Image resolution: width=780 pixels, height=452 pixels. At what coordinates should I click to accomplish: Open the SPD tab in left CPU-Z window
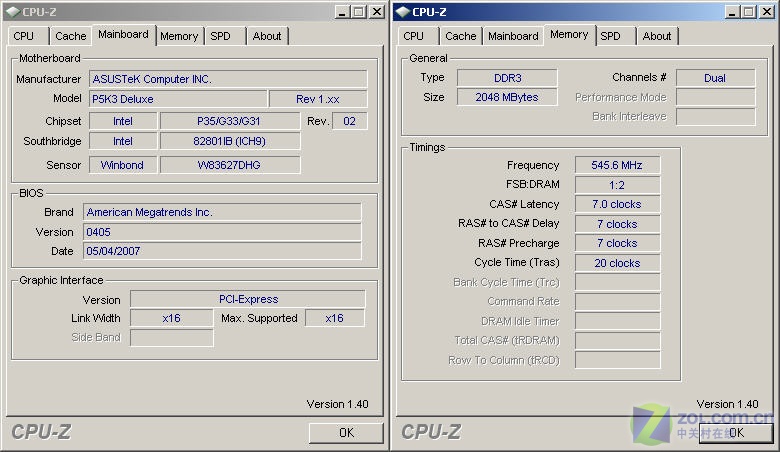click(x=225, y=36)
